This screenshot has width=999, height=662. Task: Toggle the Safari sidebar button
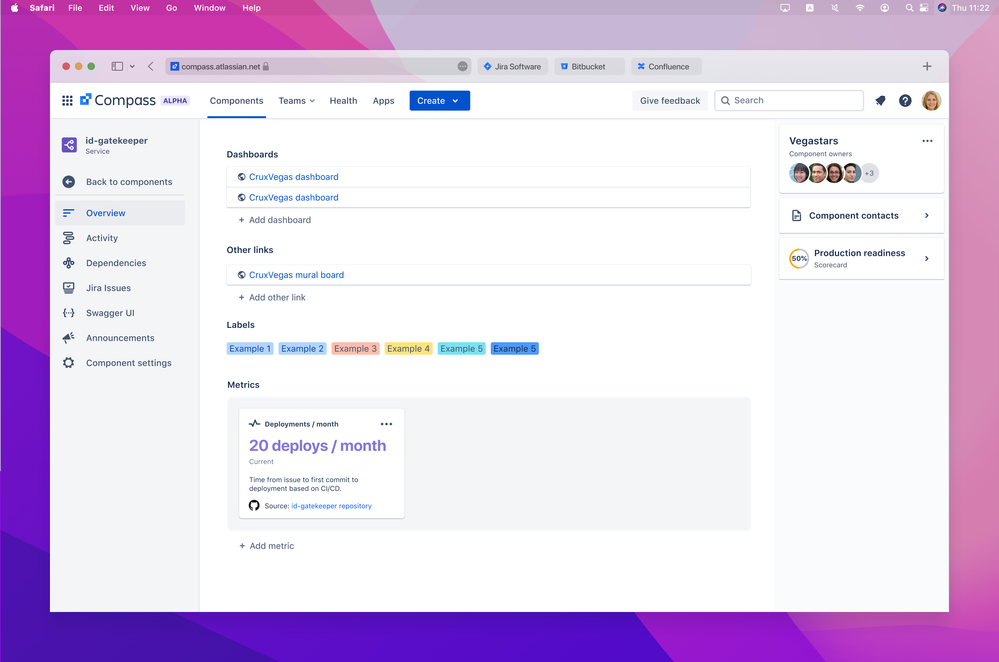(x=117, y=66)
